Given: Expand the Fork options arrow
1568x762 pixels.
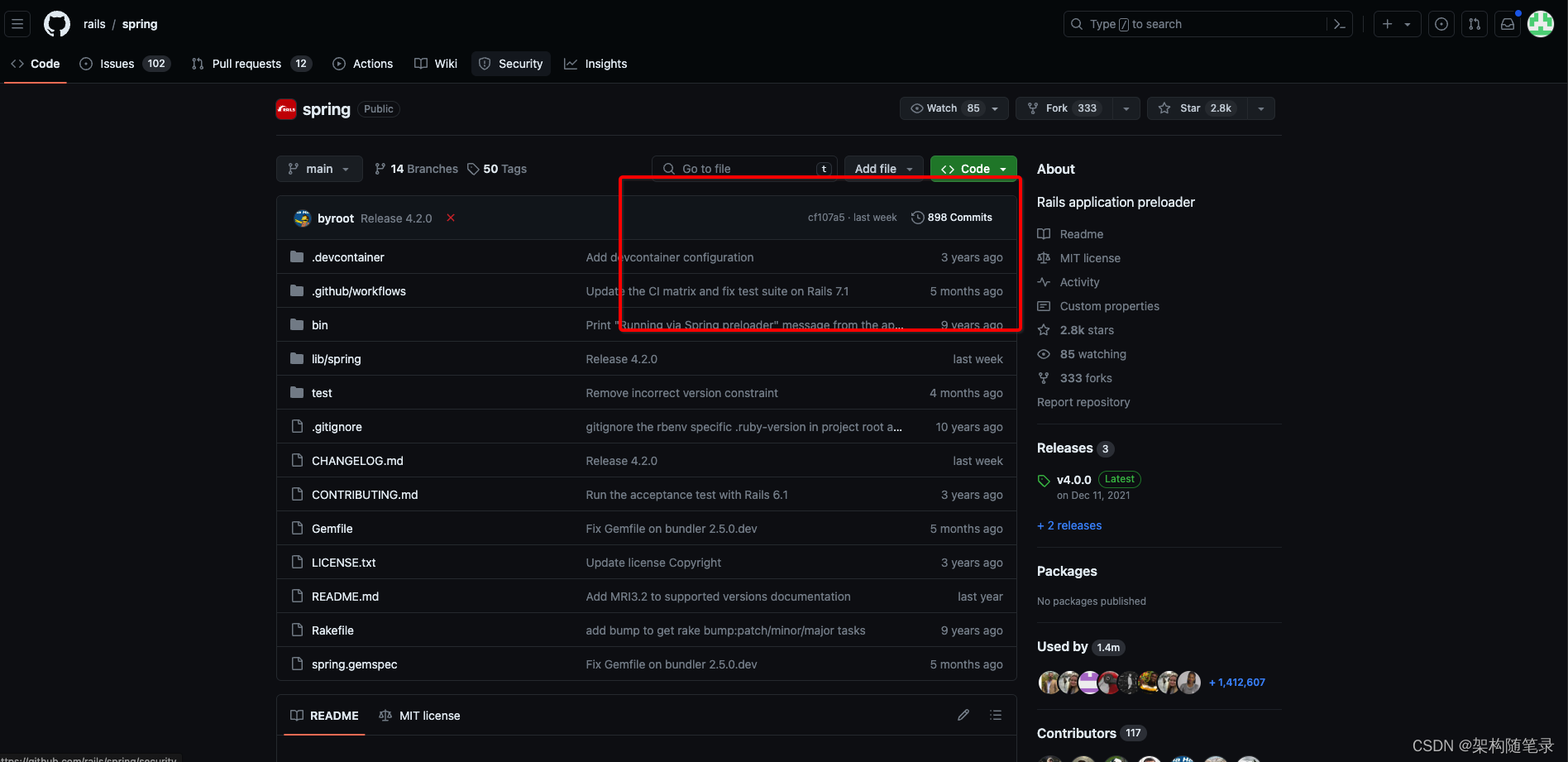Looking at the screenshot, I should tap(1126, 108).
